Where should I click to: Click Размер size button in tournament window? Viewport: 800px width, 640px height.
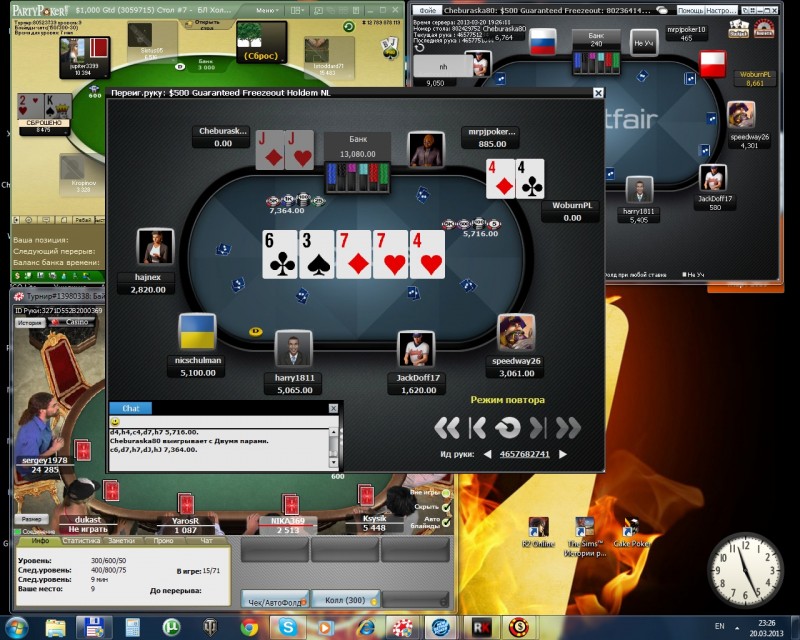pos(32,519)
